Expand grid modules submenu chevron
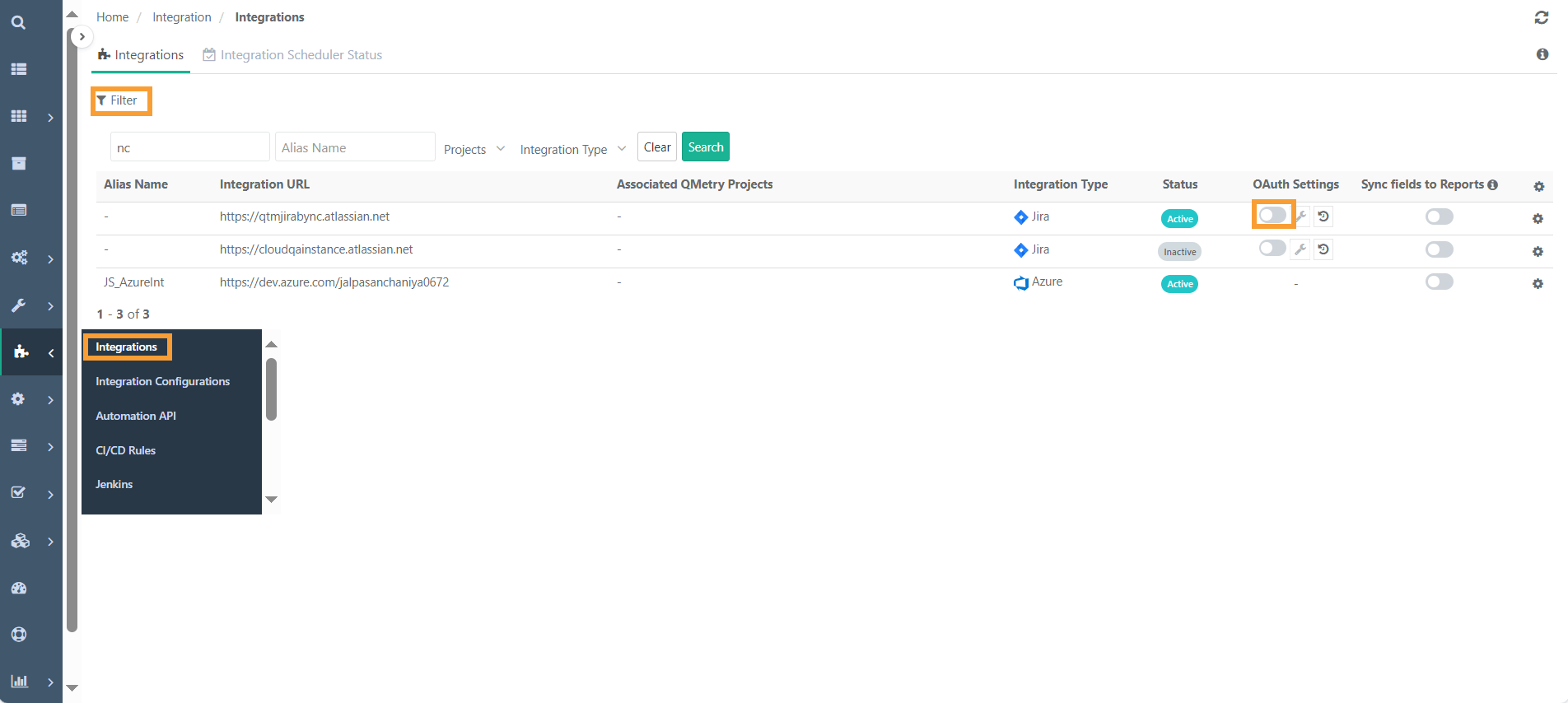 (x=50, y=118)
